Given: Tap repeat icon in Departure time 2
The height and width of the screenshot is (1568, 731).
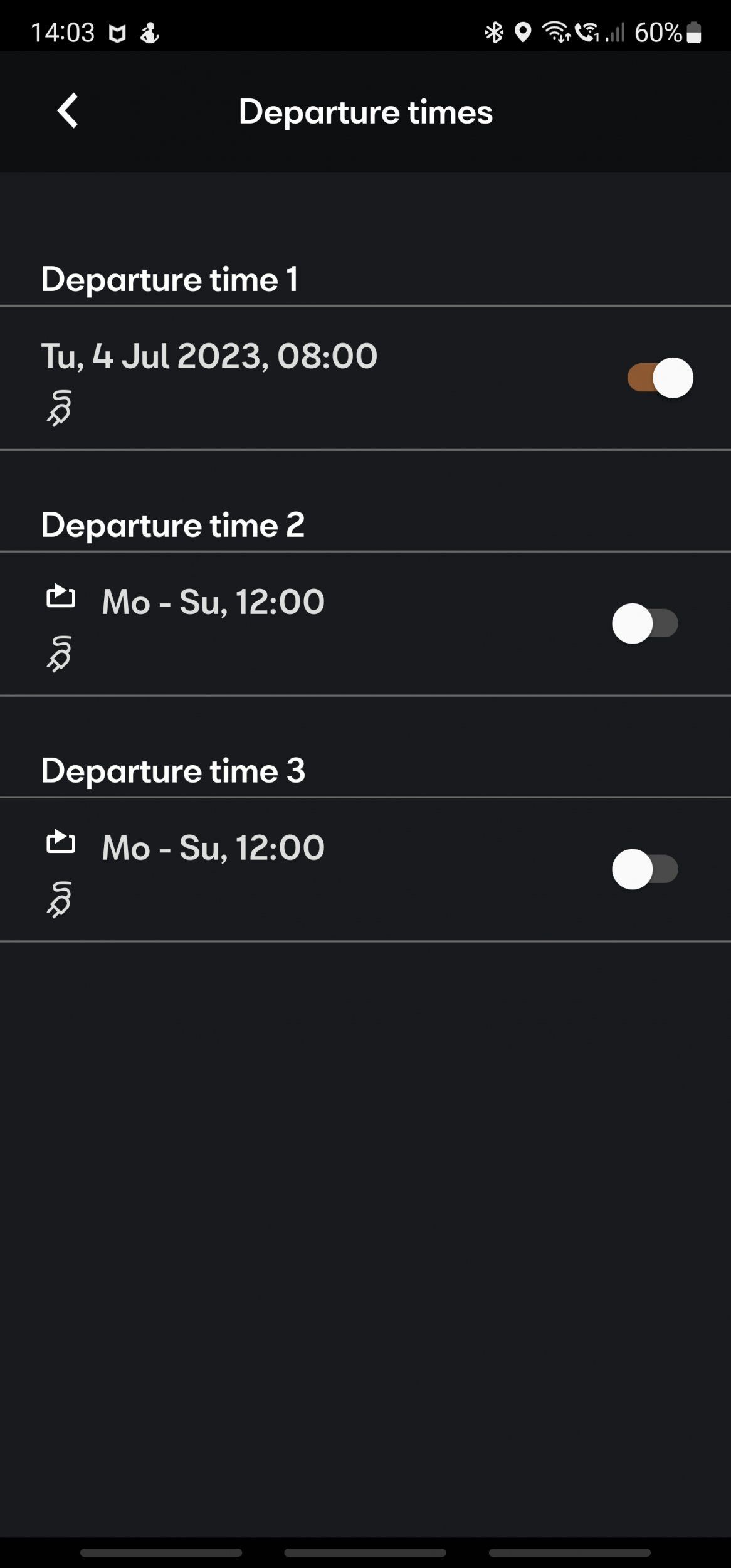Looking at the screenshot, I should pyautogui.click(x=61, y=596).
